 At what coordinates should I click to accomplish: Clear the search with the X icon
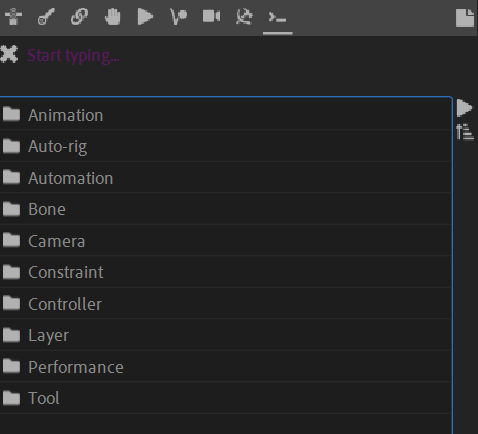point(9,55)
